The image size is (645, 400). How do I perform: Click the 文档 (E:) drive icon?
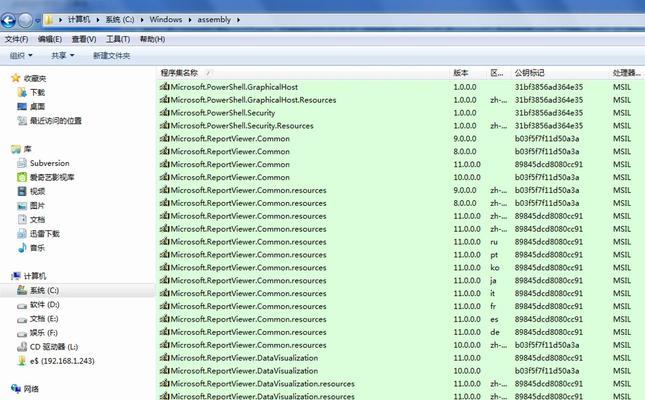pyautogui.click(x=22, y=319)
